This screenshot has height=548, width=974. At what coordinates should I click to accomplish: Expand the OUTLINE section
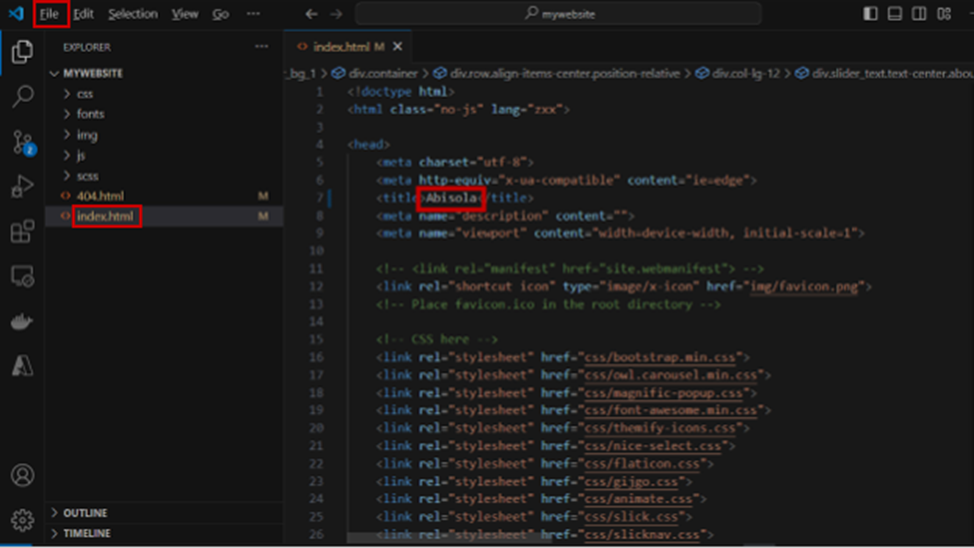(85, 513)
